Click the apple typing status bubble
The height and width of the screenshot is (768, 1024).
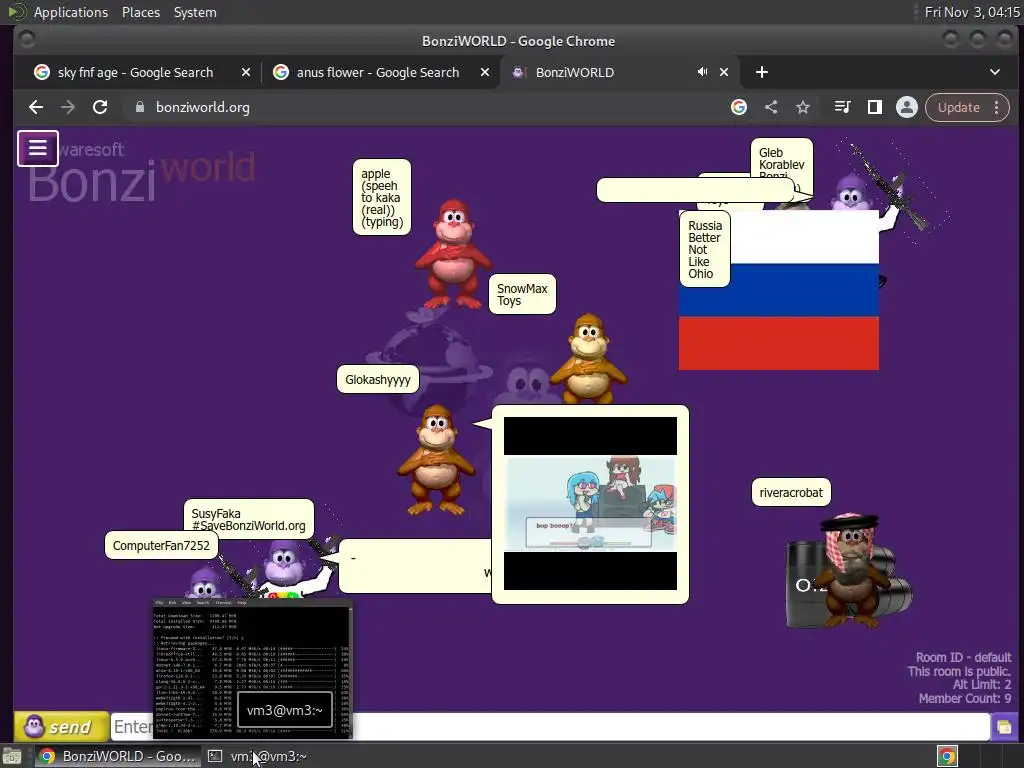pyautogui.click(x=382, y=197)
